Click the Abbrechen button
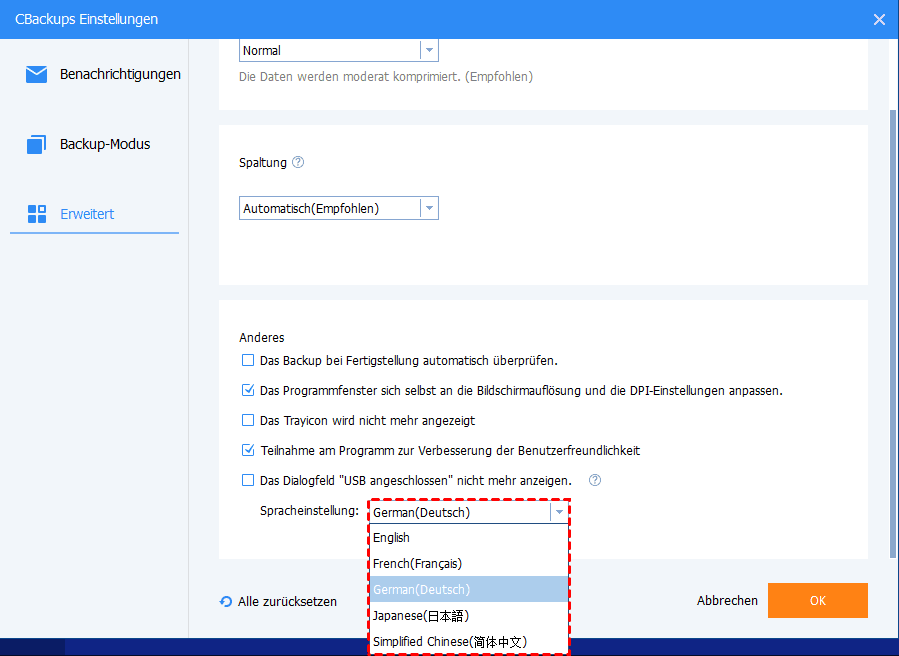This screenshot has width=899, height=656. 727,601
